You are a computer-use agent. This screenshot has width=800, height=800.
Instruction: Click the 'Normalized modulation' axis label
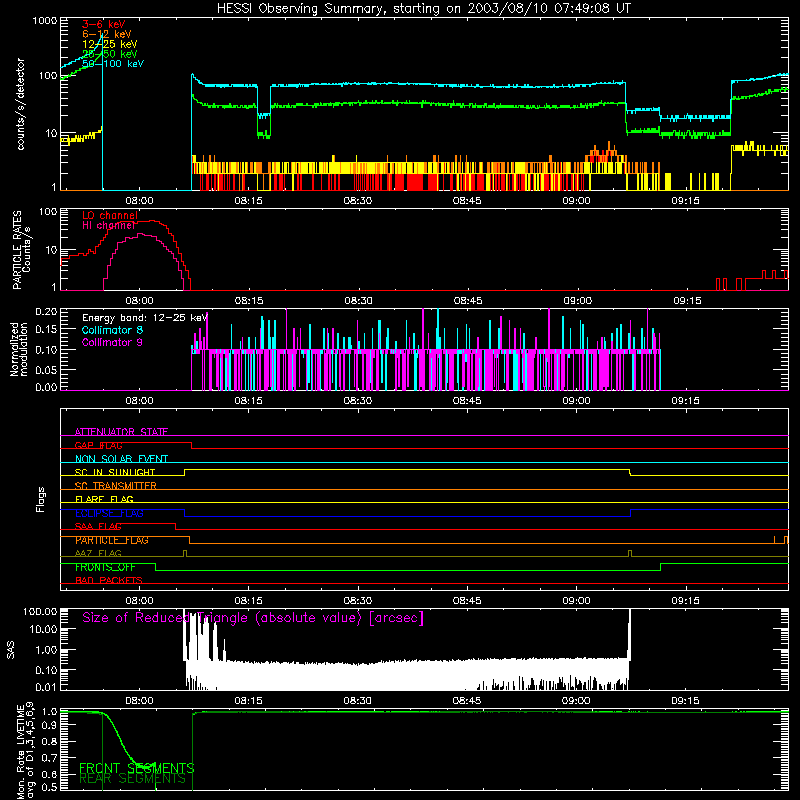click(19, 349)
